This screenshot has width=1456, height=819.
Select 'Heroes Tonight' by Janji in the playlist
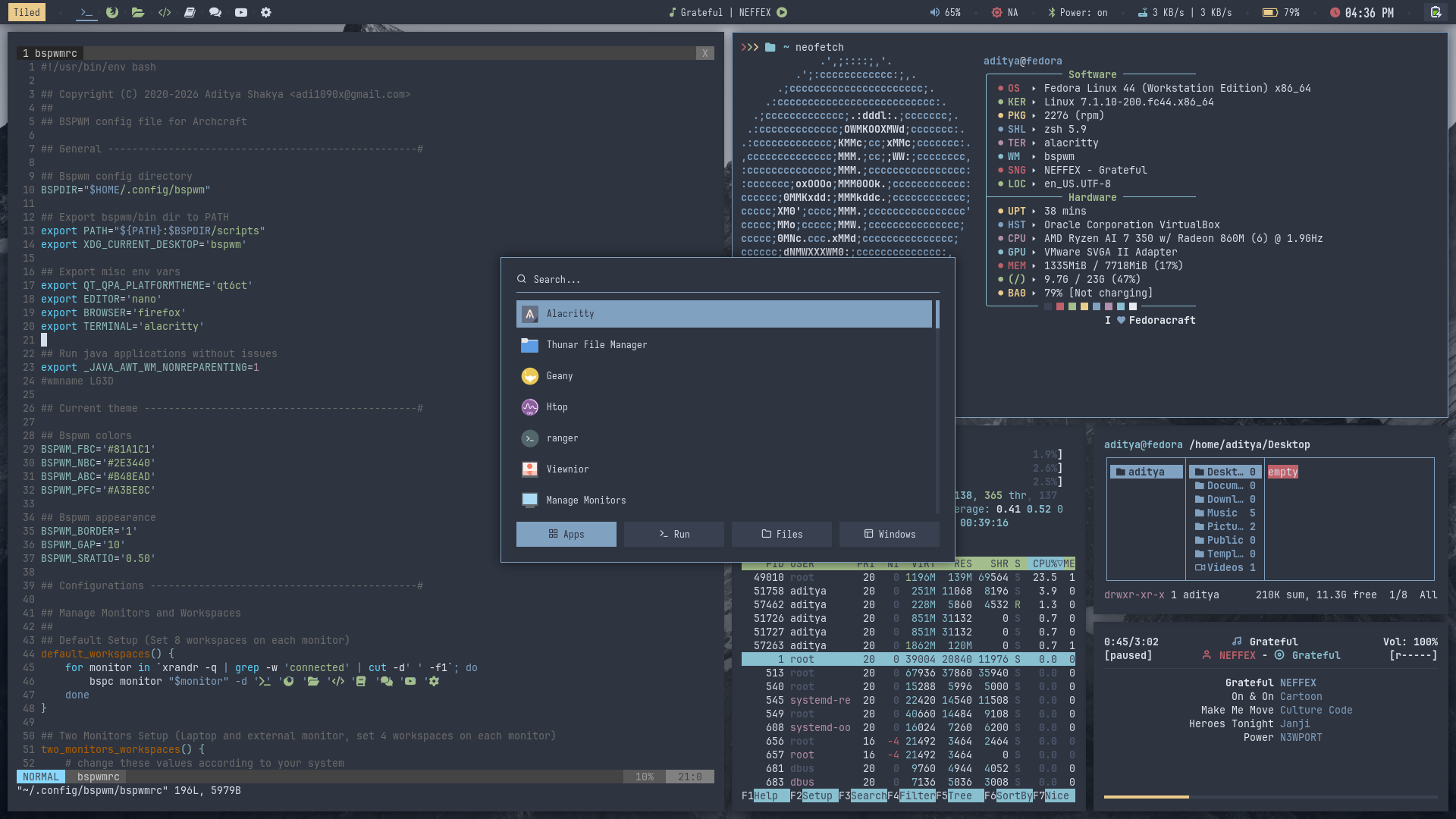(x=1250, y=723)
